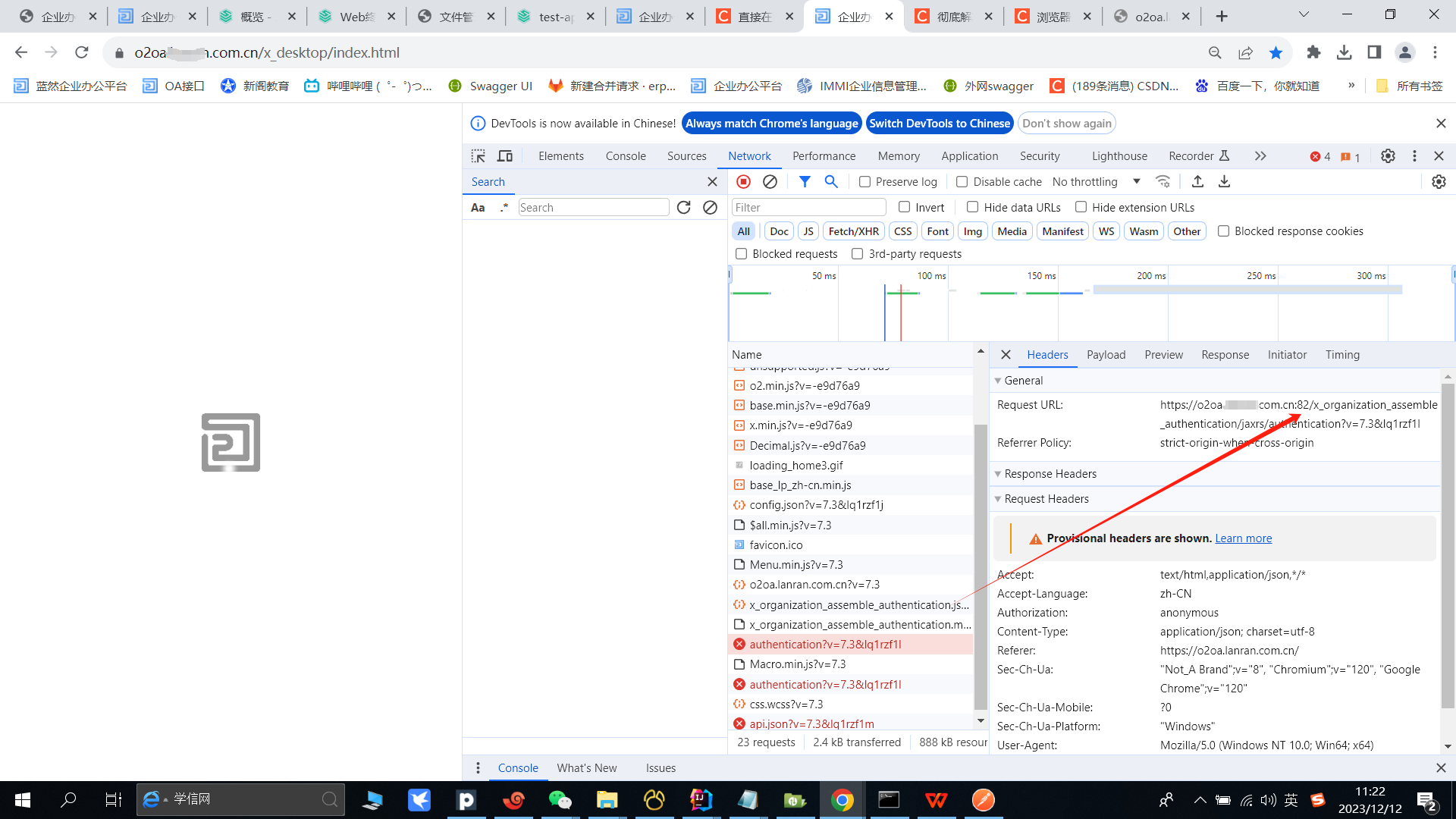Image resolution: width=1456 pixels, height=819 pixels.
Task: Click the export HAR download icon
Action: point(1224,181)
